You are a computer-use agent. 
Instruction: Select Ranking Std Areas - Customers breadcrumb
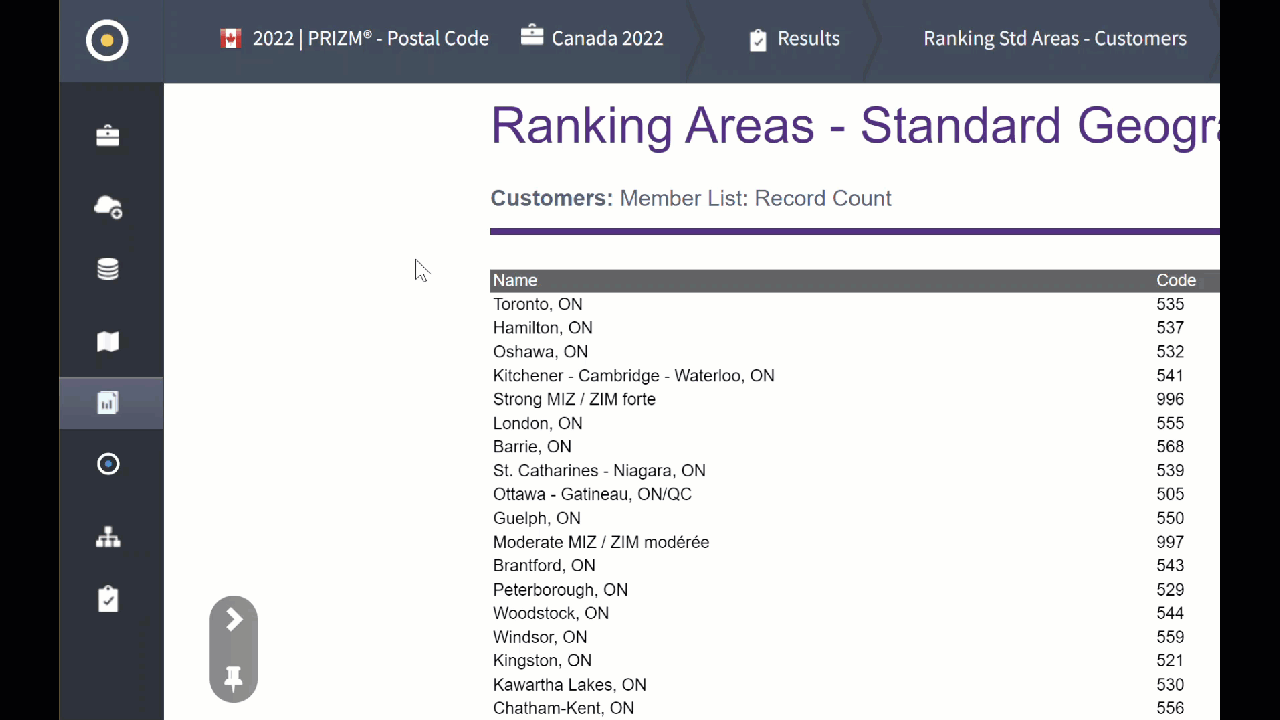point(1055,39)
